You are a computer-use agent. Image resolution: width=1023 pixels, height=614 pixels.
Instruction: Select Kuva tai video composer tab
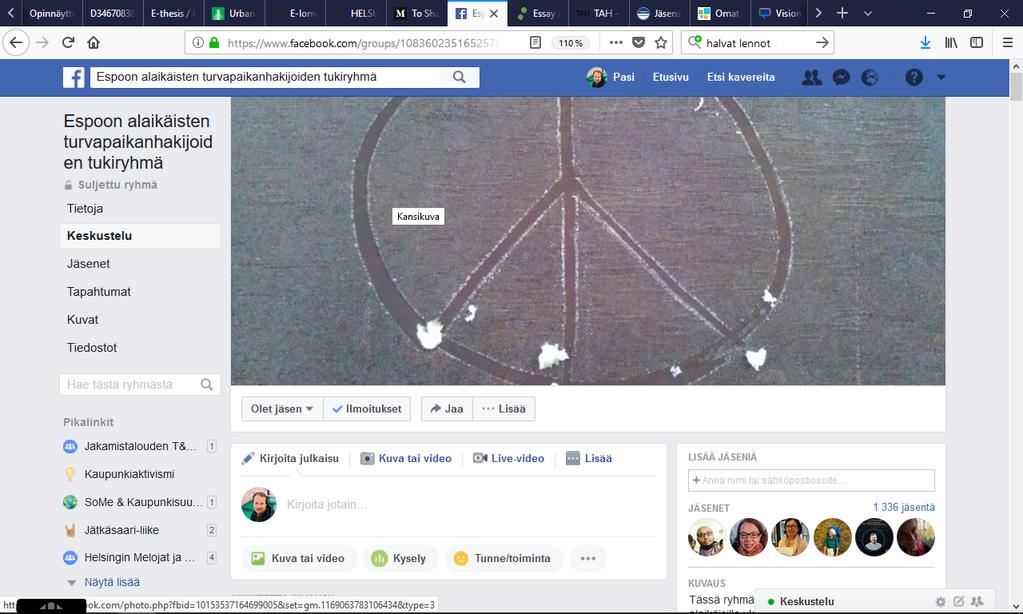tap(406, 459)
